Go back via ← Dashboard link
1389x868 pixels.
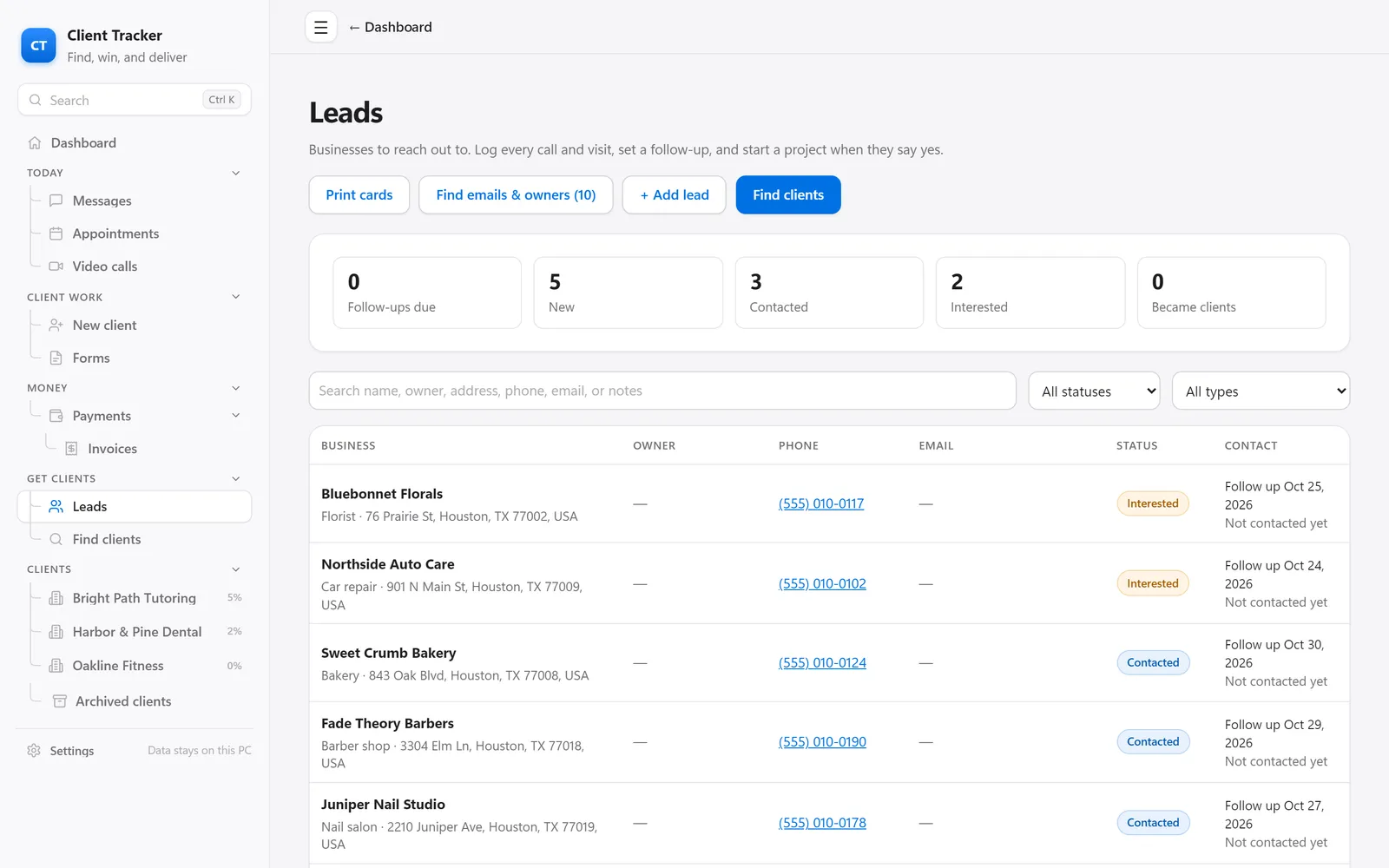tap(390, 28)
